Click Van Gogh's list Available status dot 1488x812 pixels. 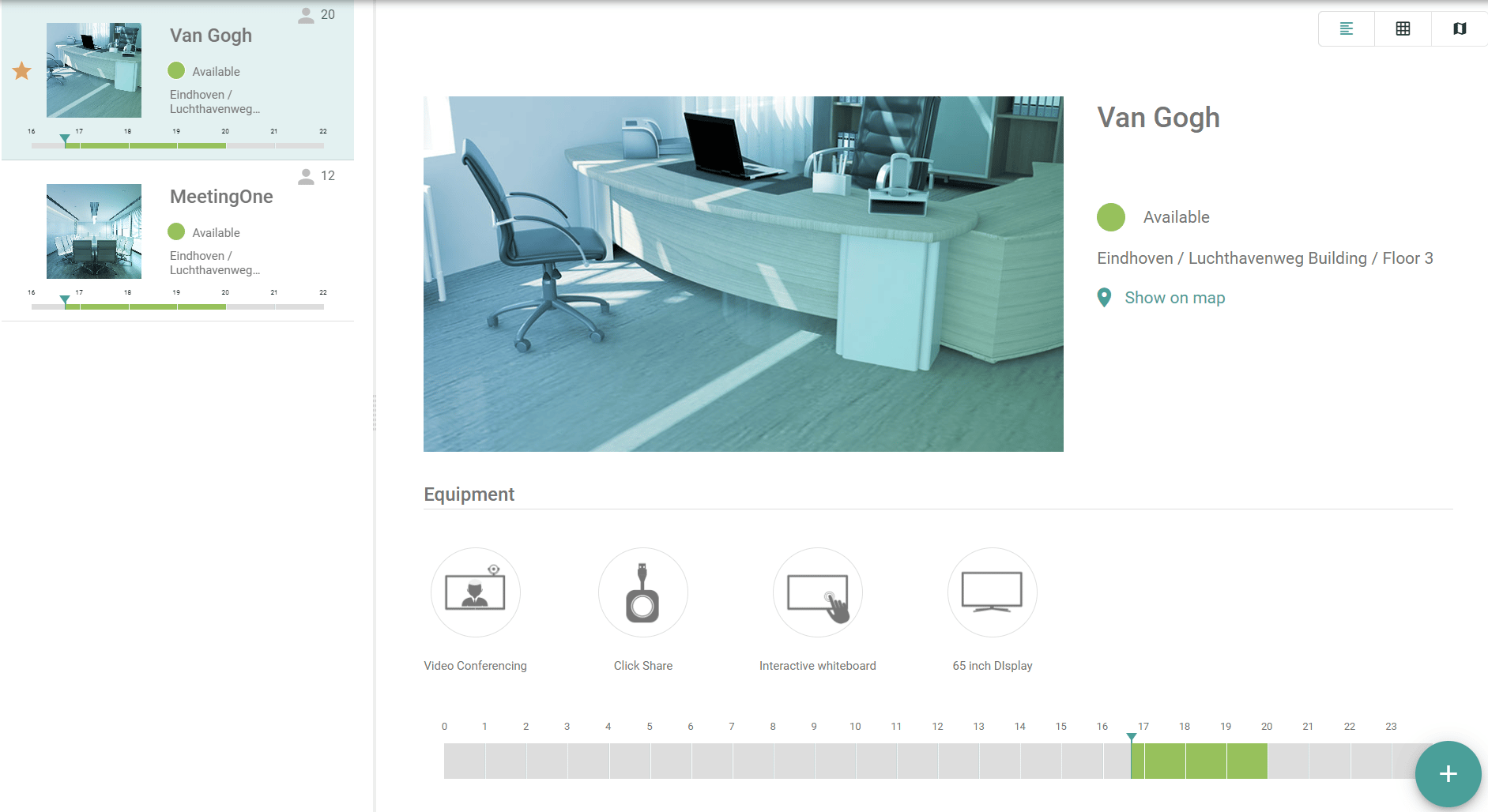[x=176, y=71]
